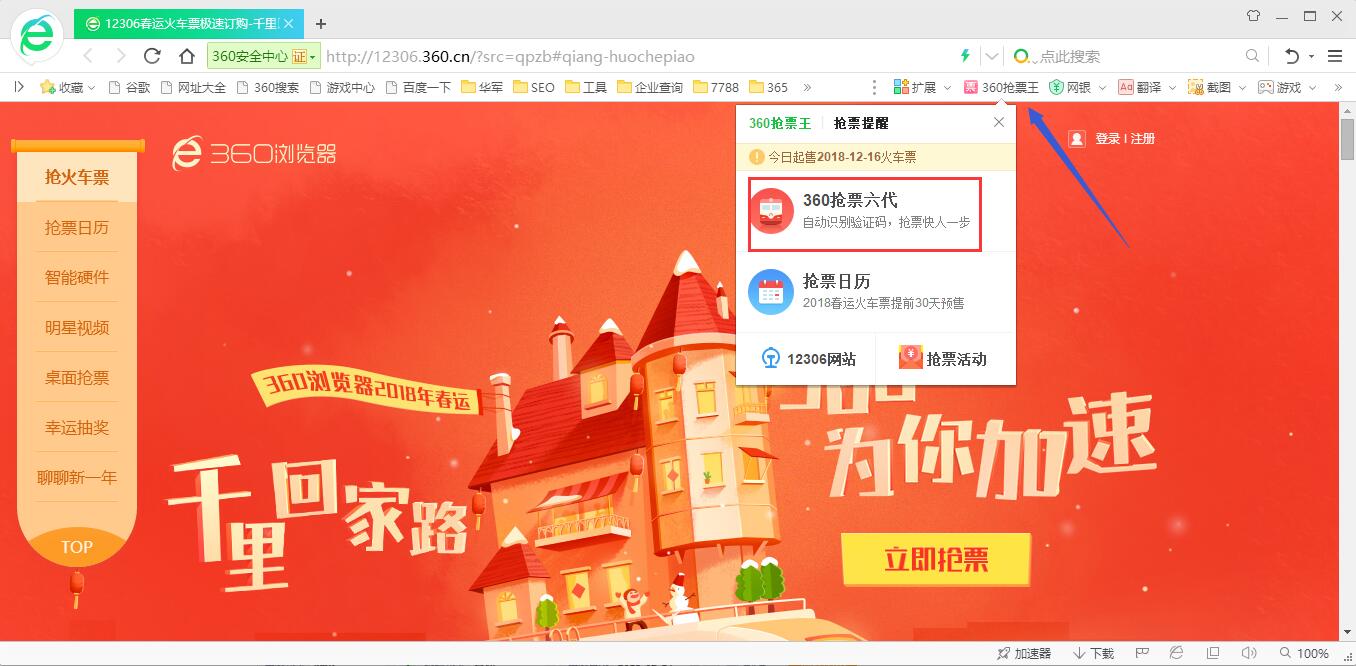
Task: Expand the overflow chevron for more toolbar items
Action: click(1338, 87)
